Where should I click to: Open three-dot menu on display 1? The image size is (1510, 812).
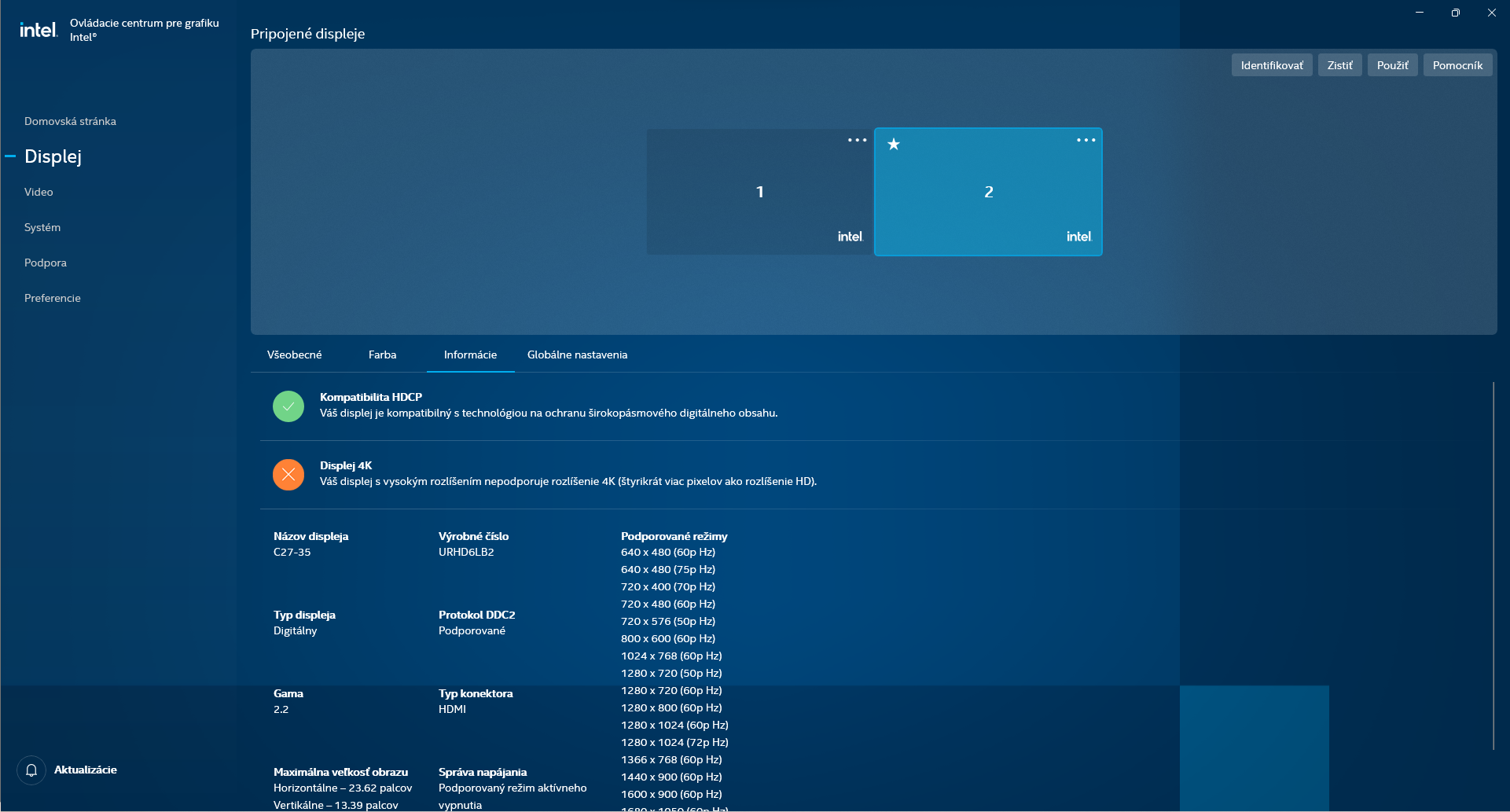click(857, 140)
